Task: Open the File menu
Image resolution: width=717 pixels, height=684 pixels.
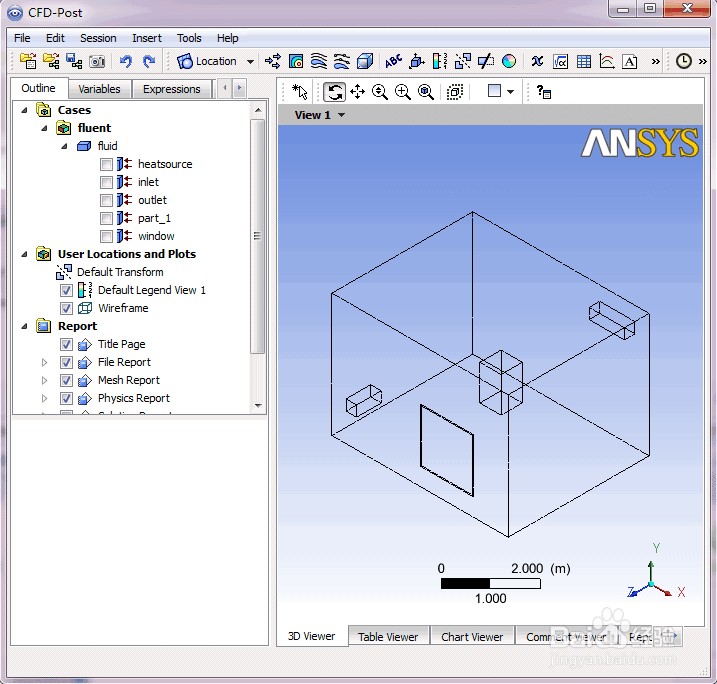Action: (22, 38)
